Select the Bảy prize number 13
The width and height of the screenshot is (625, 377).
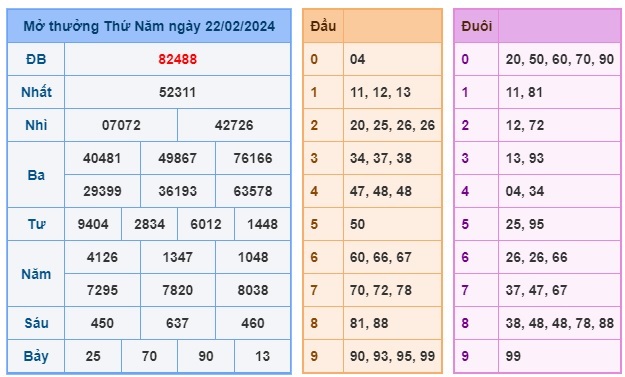coord(262,356)
